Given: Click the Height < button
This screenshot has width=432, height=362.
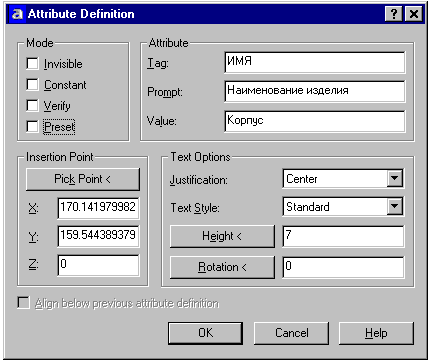Looking at the screenshot, I should click(x=222, y=236).
